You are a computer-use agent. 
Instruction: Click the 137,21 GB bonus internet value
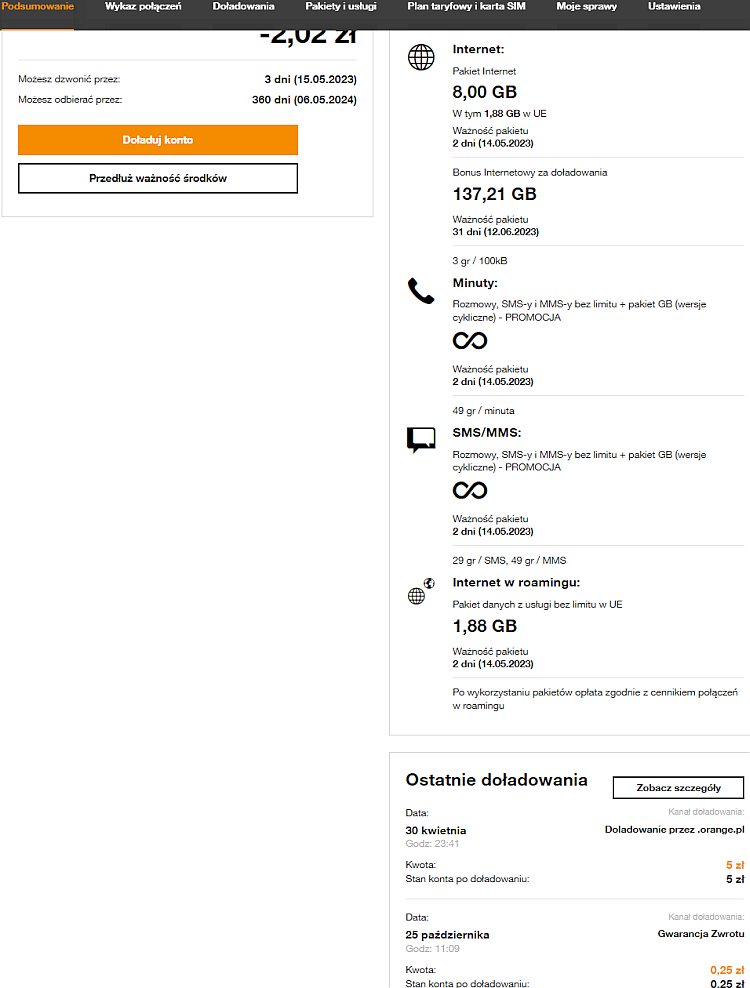(x=494, y=194)
